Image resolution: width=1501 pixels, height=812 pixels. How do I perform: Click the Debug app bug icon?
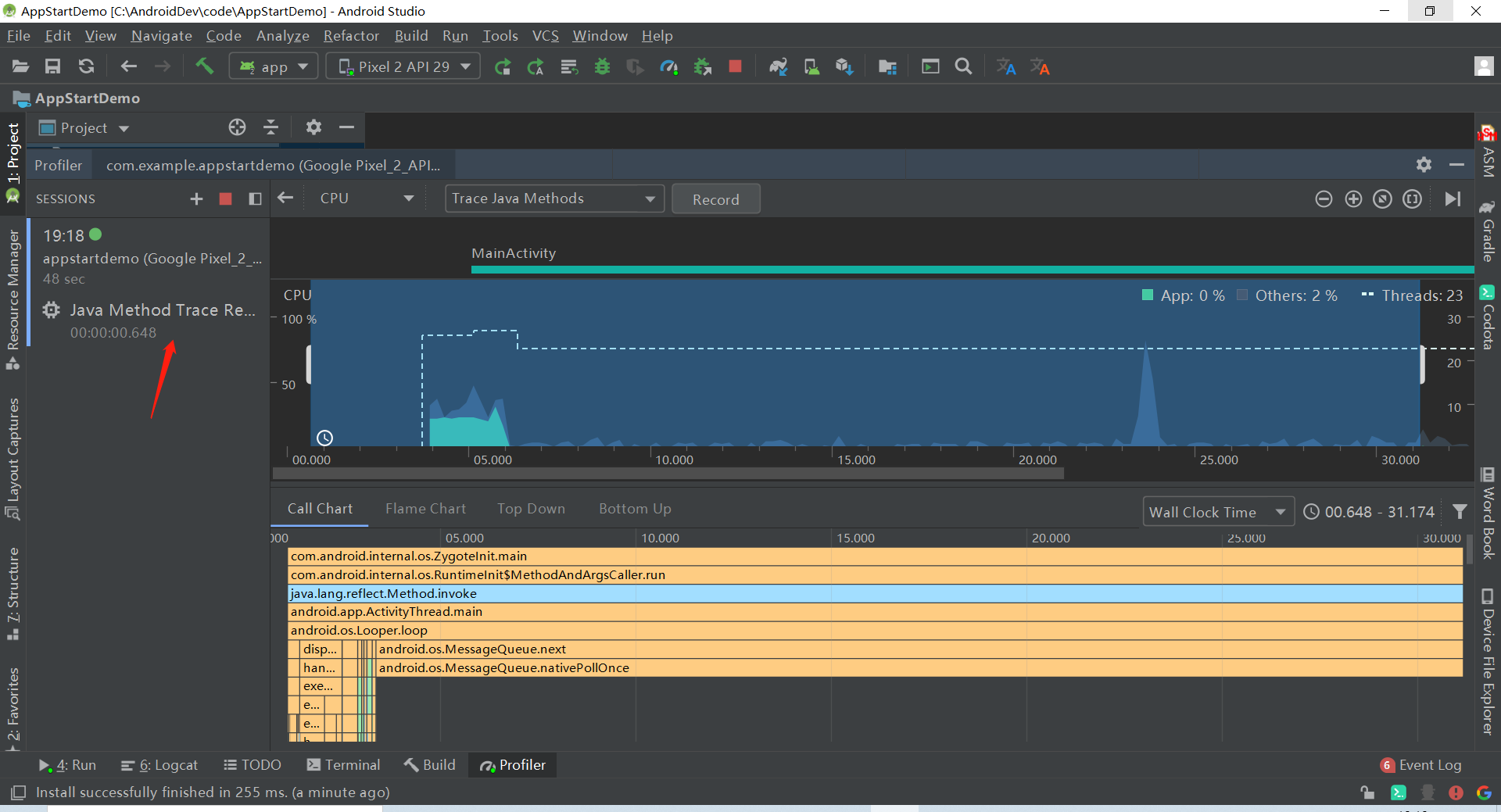pyautogui.click(x=602, y=66)
